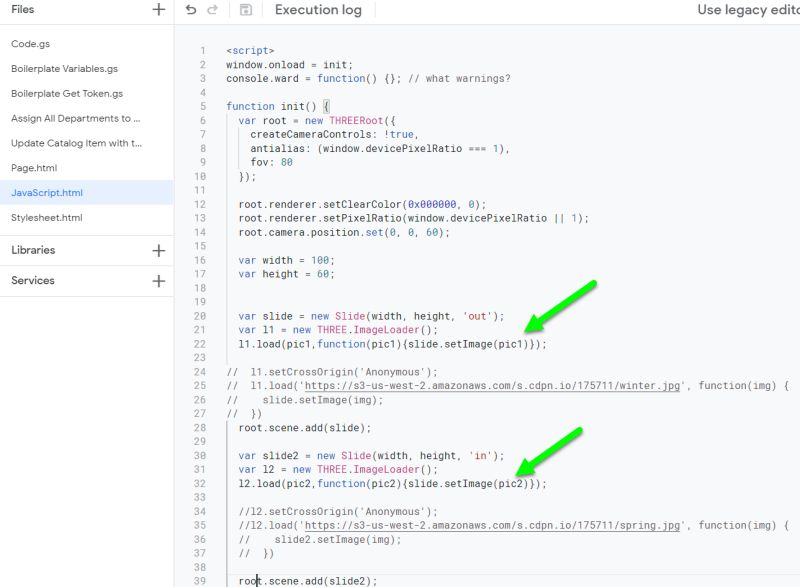Open Boilerplate Get Token.gs

point(66,93)
